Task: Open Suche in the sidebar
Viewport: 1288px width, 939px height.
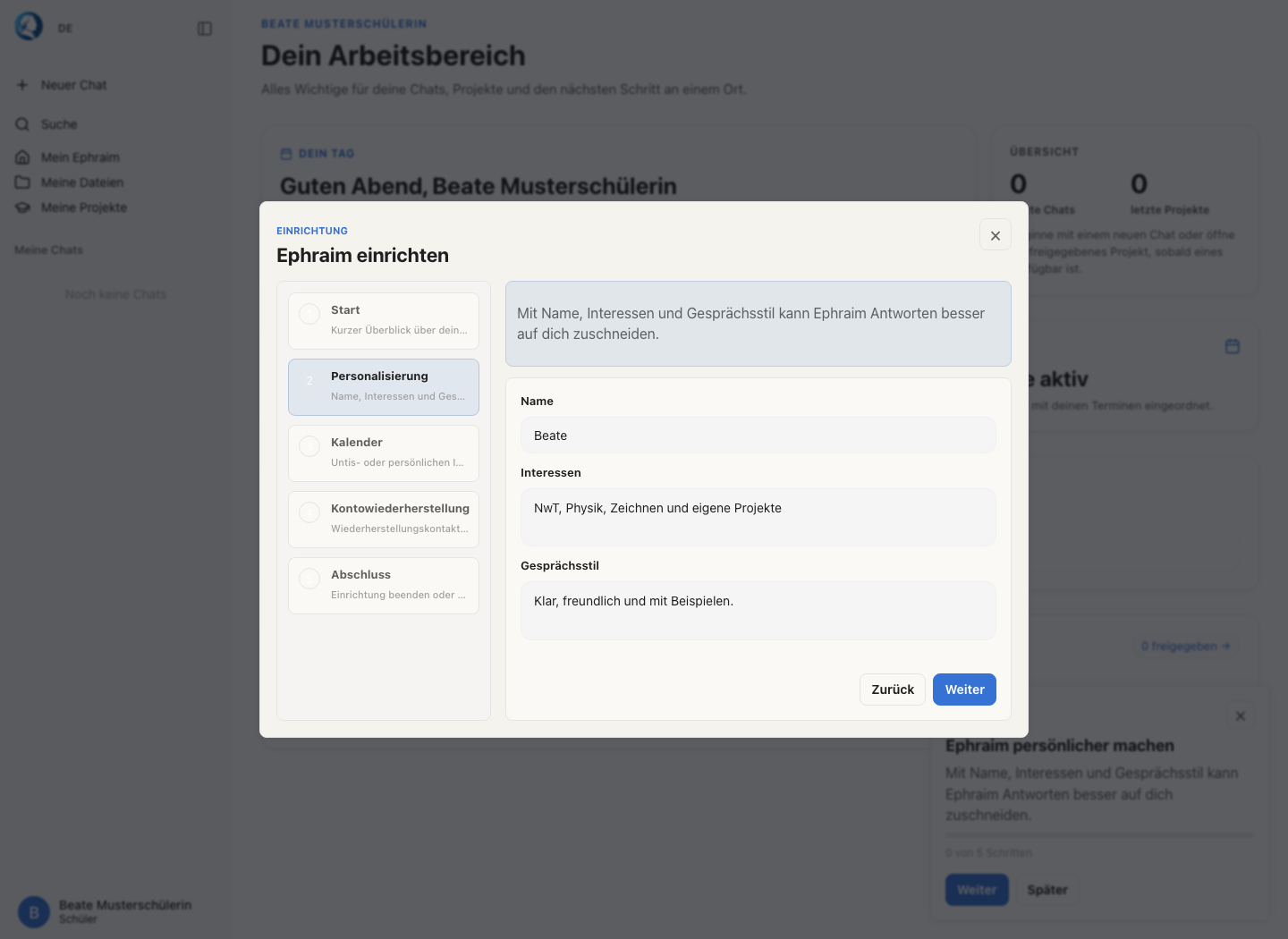Action: point(116,124)
